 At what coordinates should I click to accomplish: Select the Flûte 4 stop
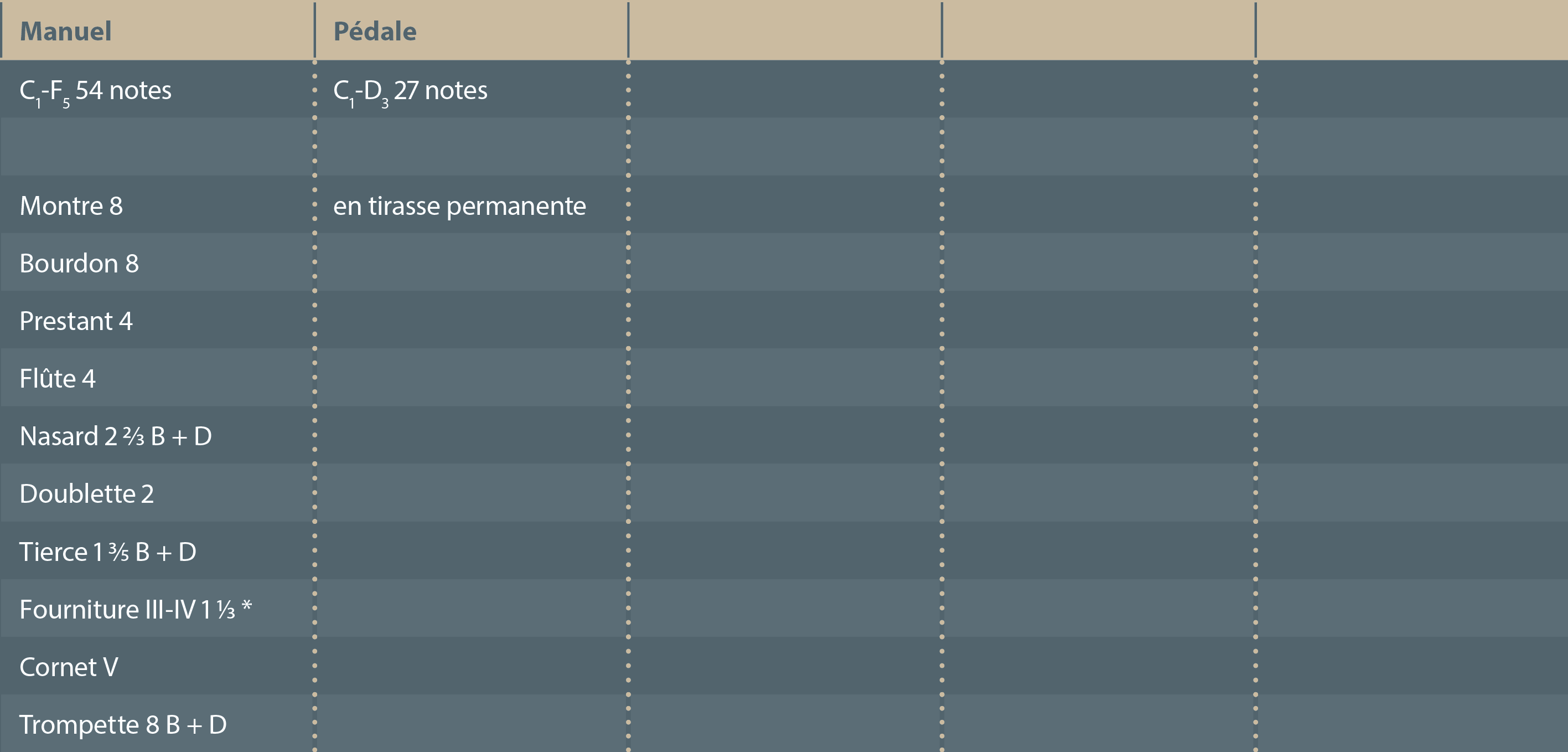[x=58, y=379]
